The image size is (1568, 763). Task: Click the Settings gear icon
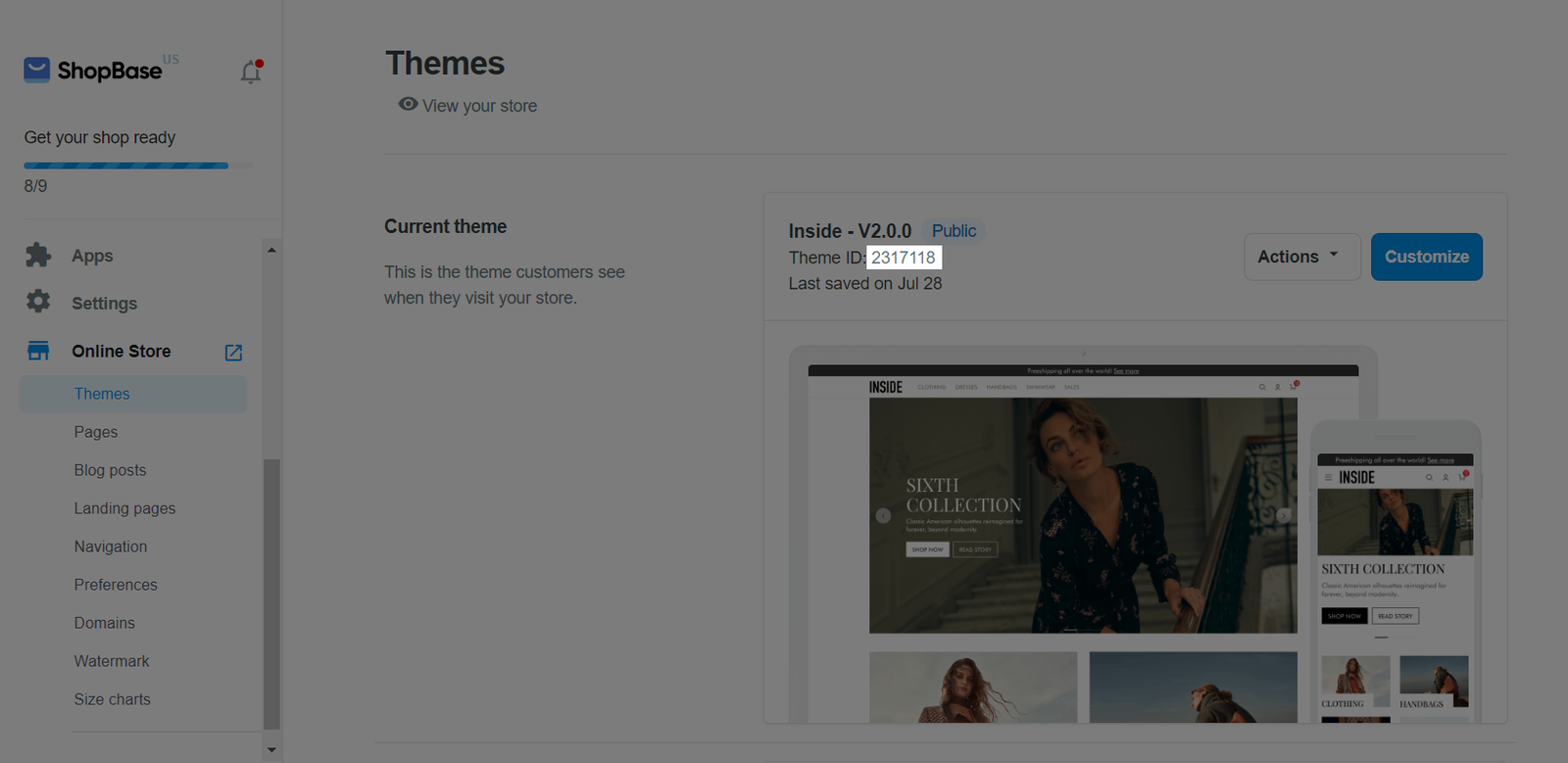pyautogui.click(x=38, y=302)
